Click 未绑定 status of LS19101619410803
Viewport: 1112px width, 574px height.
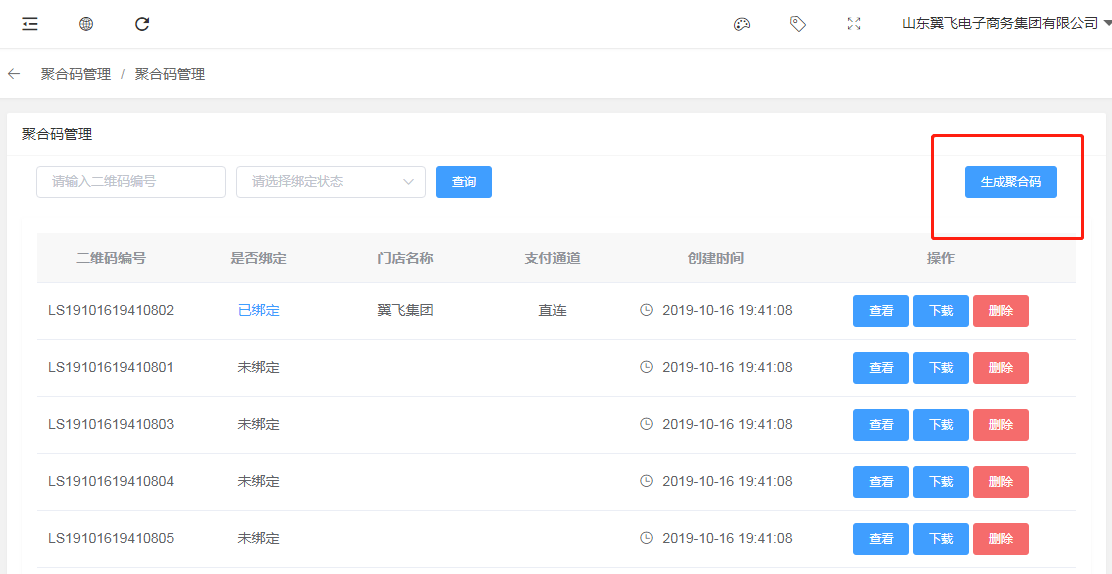[x=259, y=424]
